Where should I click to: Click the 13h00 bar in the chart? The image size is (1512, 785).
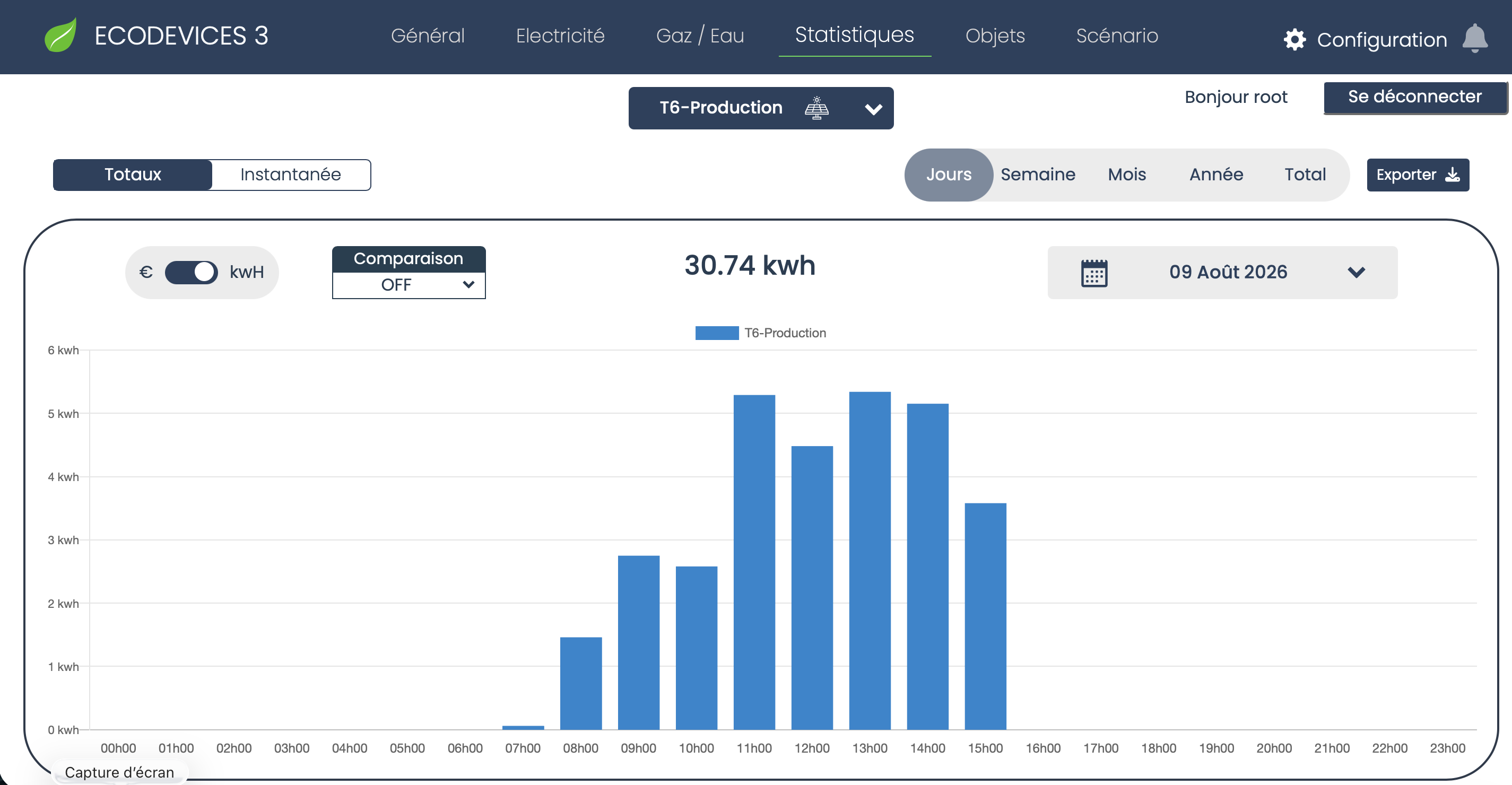[870, 560]
